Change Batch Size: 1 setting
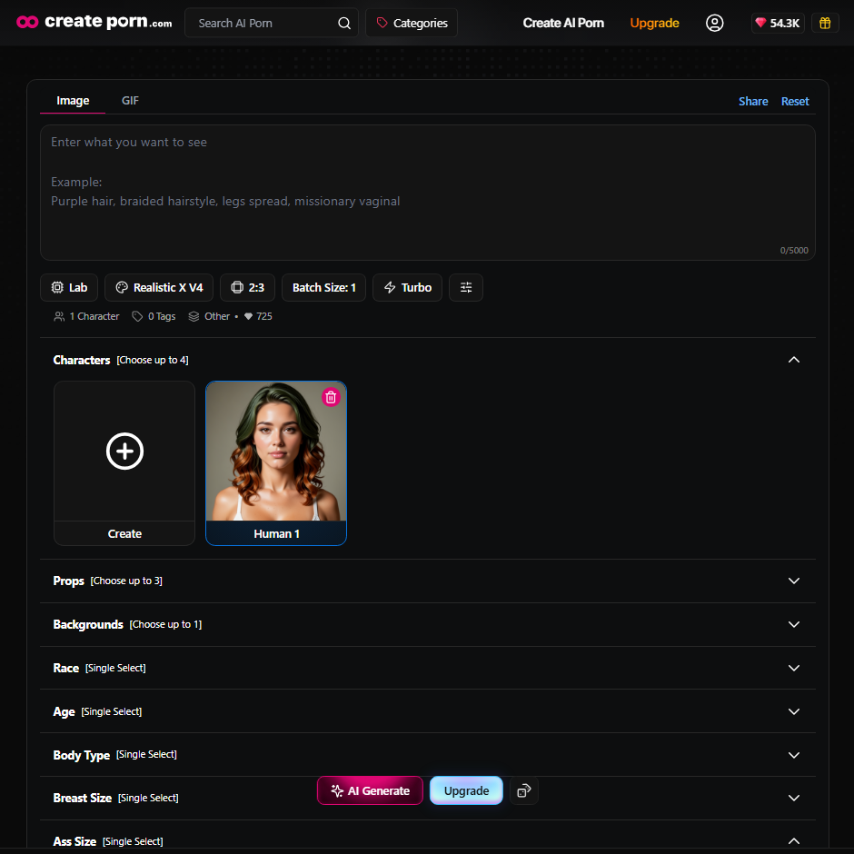854x854 pixels. click(324, 288)
